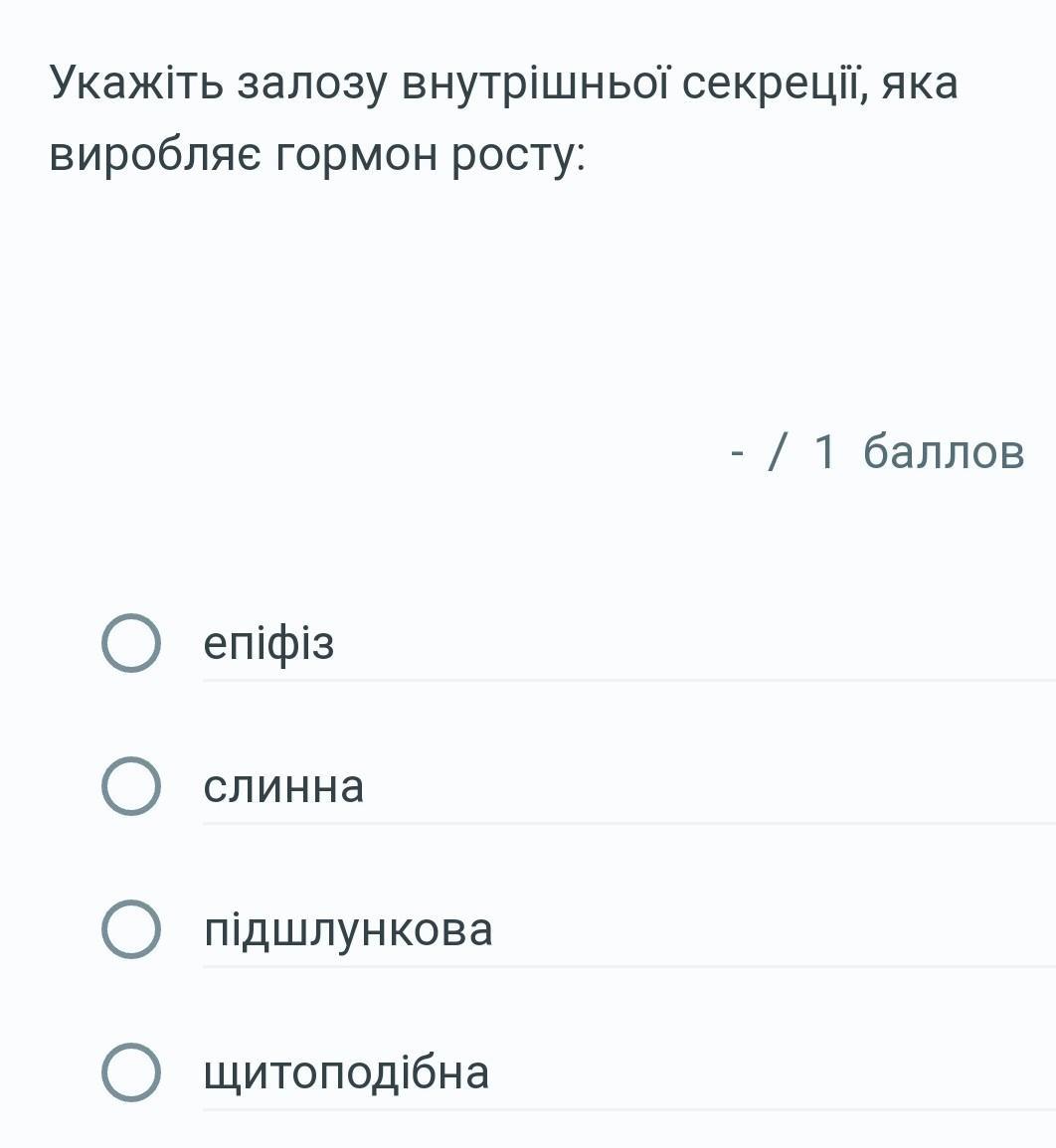Click the question line starting with Укажіть

pos(504,83)
